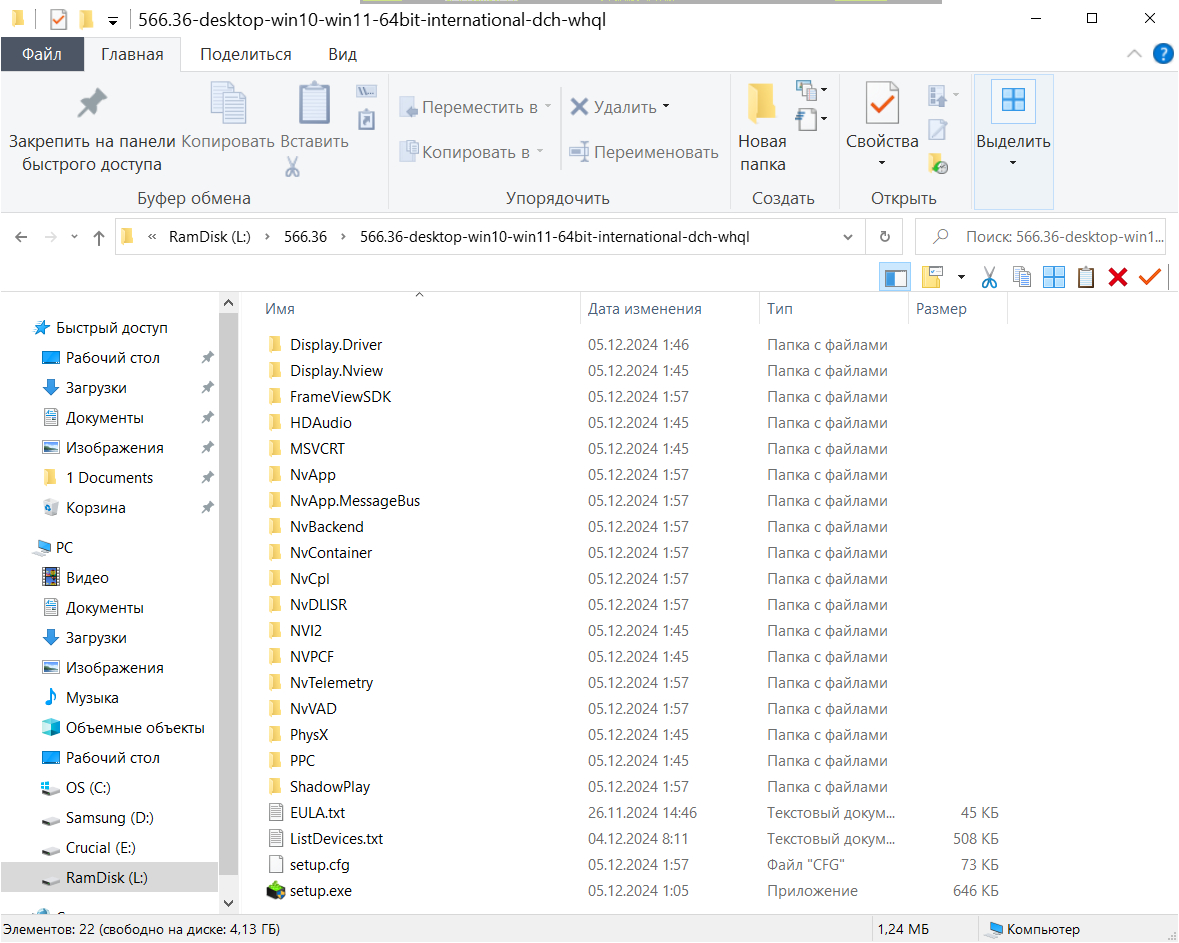The height and width of the screenshot is (943, 1179).
Task: Click the copy icon in lower toolbar
Action: (x=1021, y=277)
